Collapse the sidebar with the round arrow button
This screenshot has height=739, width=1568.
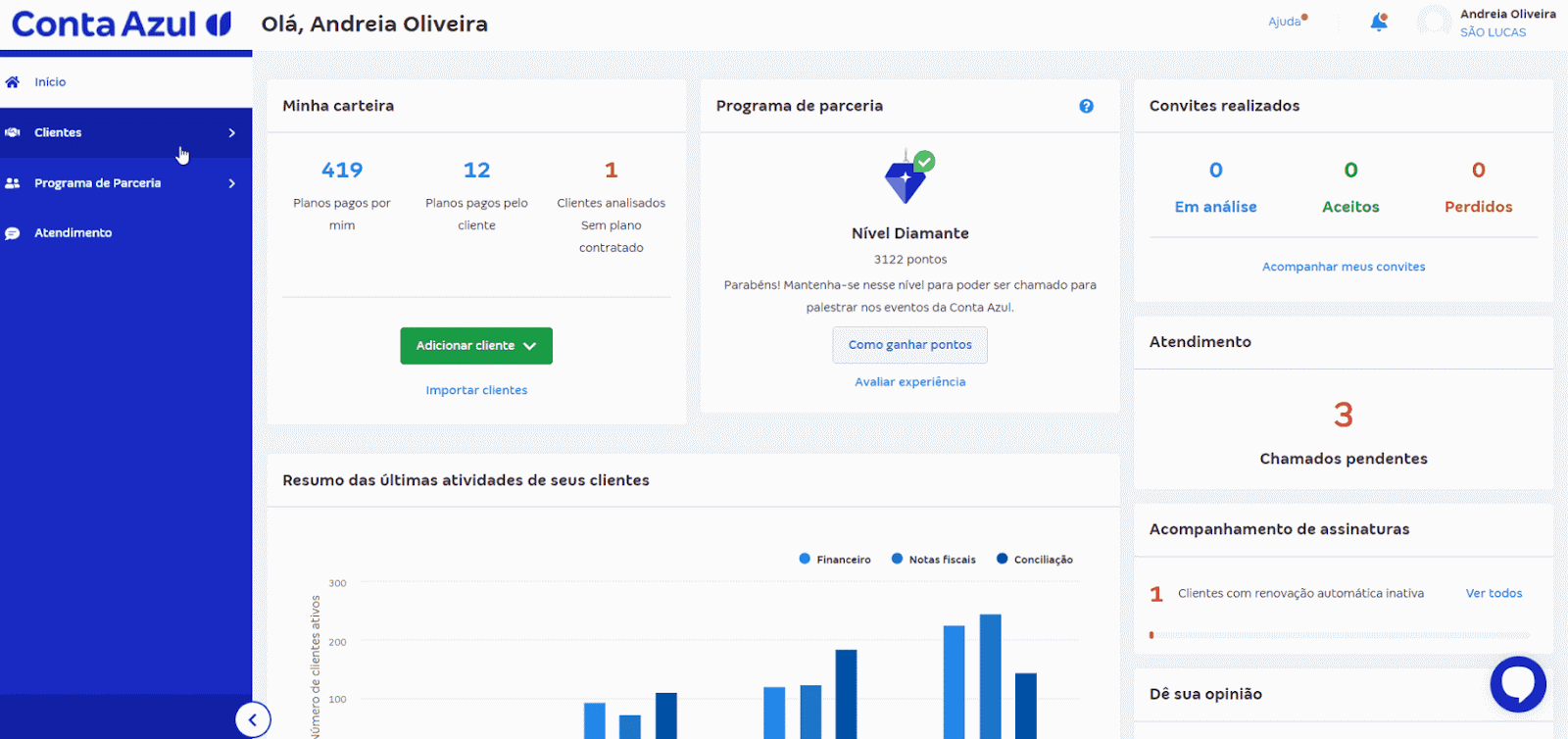[x=253, y=720]
